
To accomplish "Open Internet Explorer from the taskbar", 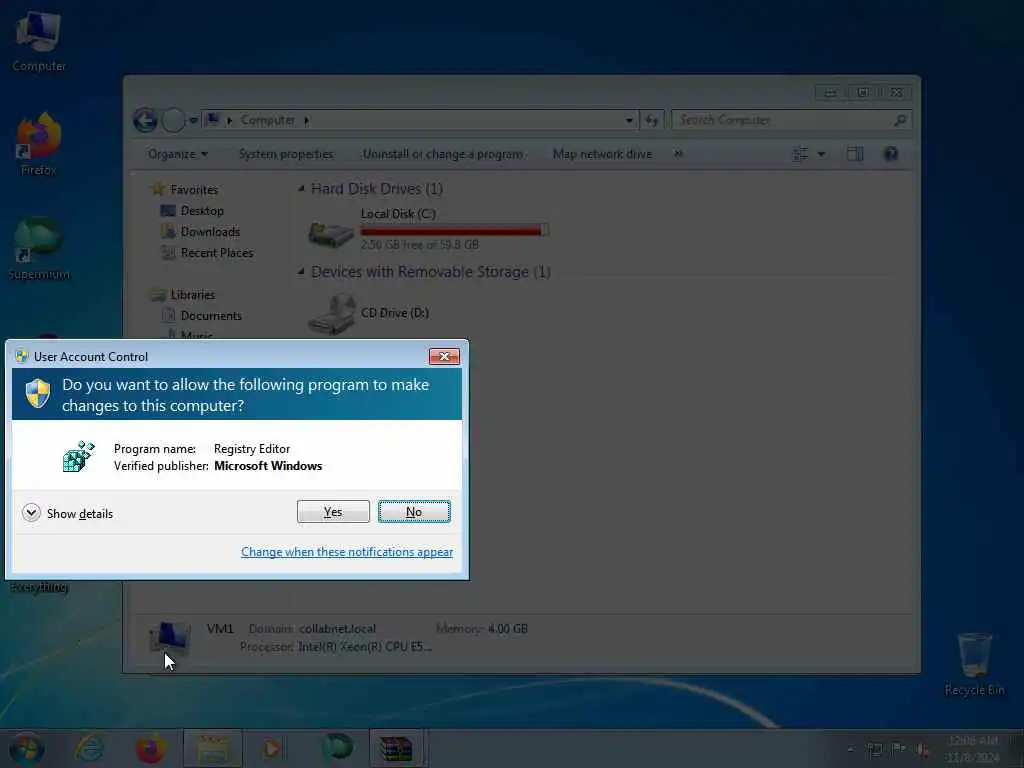I will coord(89,748).
